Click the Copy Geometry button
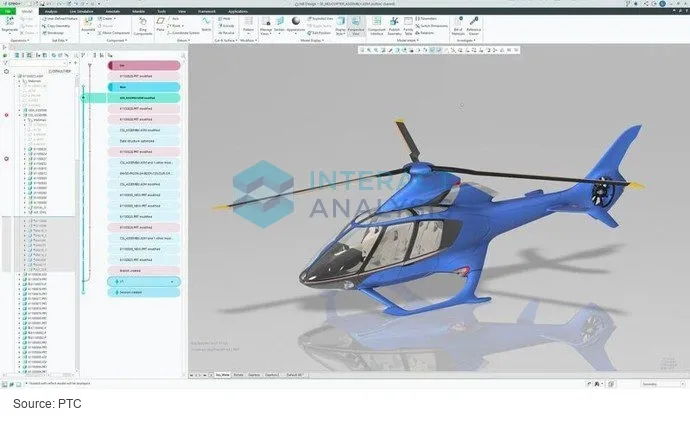The height and width of the screenshot is (421, 690). pos(56,26)
